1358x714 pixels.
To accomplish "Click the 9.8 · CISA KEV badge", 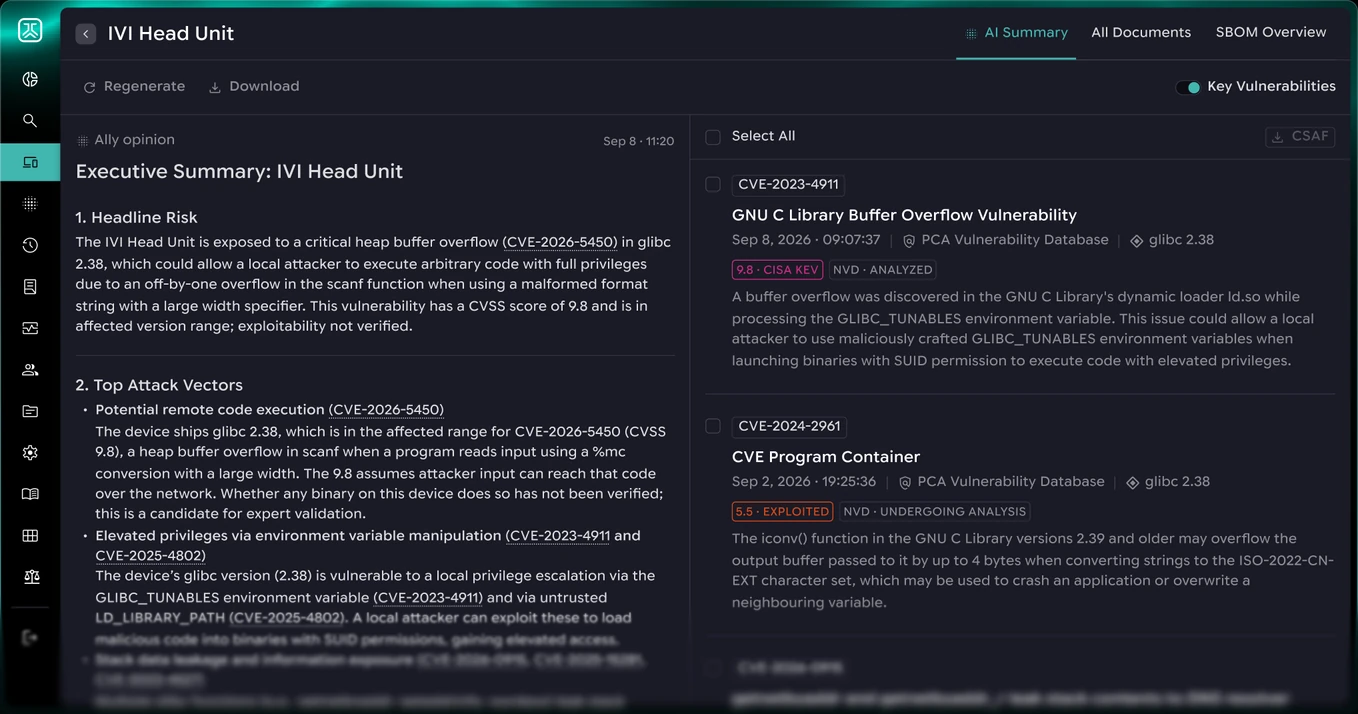I will pyautogui.click(x=777, y=269).
